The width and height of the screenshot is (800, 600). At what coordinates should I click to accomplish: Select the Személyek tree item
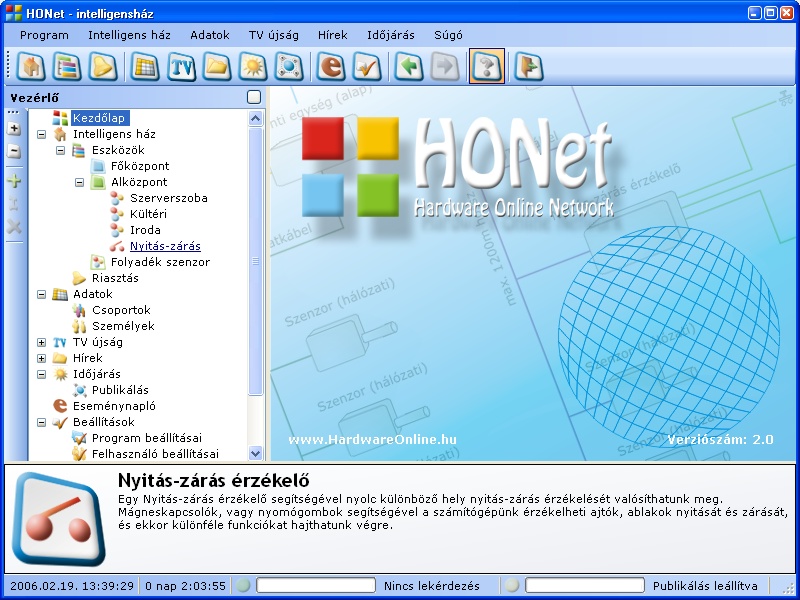[123, 326]
